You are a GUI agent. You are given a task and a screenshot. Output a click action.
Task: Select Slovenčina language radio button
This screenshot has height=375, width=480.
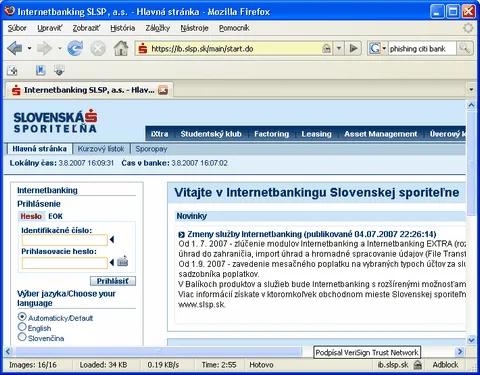click(22, 337)
